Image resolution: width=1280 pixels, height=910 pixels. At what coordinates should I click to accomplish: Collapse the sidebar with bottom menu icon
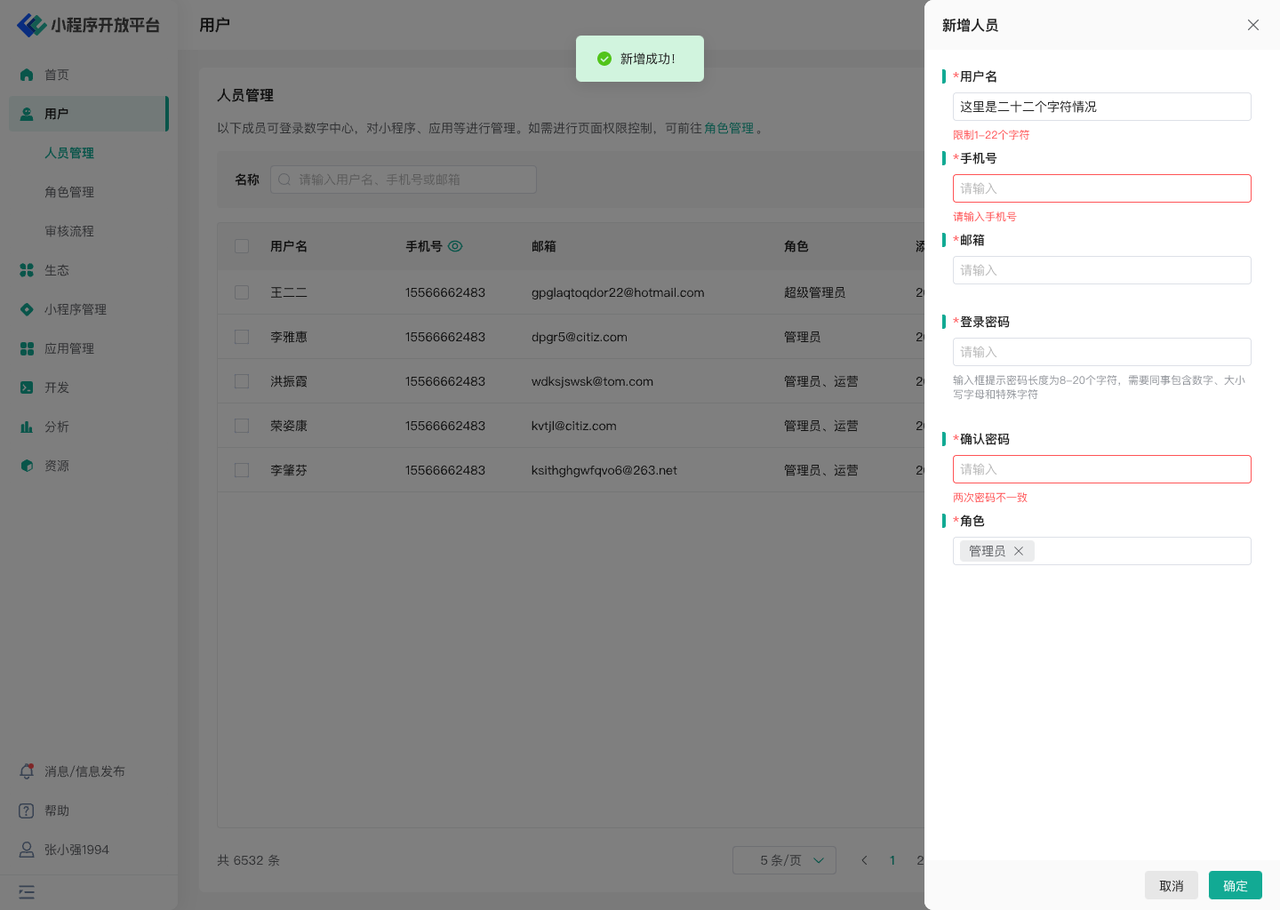click(x=27, y=891)
